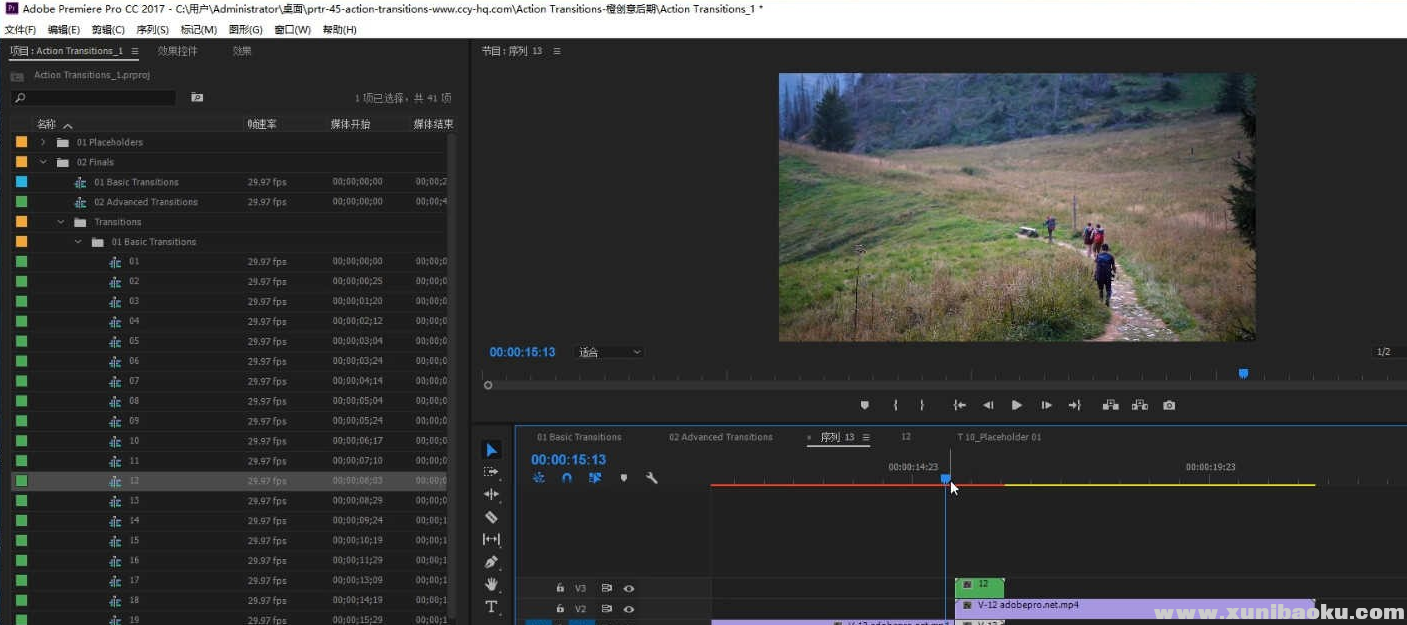Select the Type tool
Viewport: 1407px width, 625px height.
(491, 607)
